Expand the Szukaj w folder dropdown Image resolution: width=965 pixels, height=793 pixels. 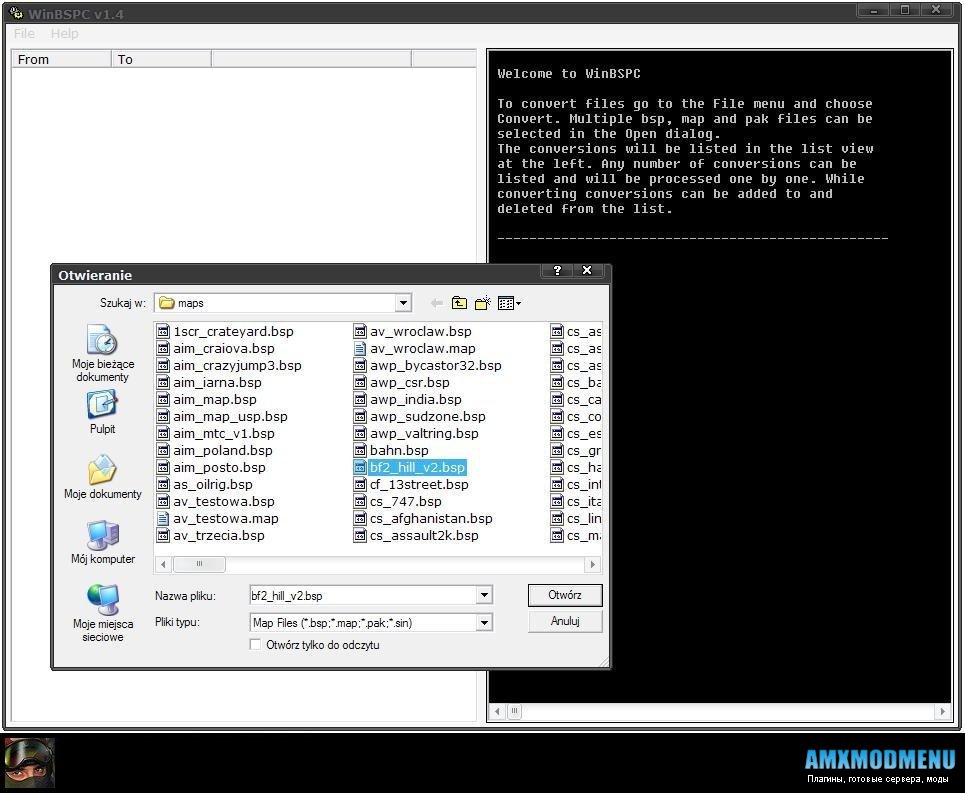click(x=403, y=303)
